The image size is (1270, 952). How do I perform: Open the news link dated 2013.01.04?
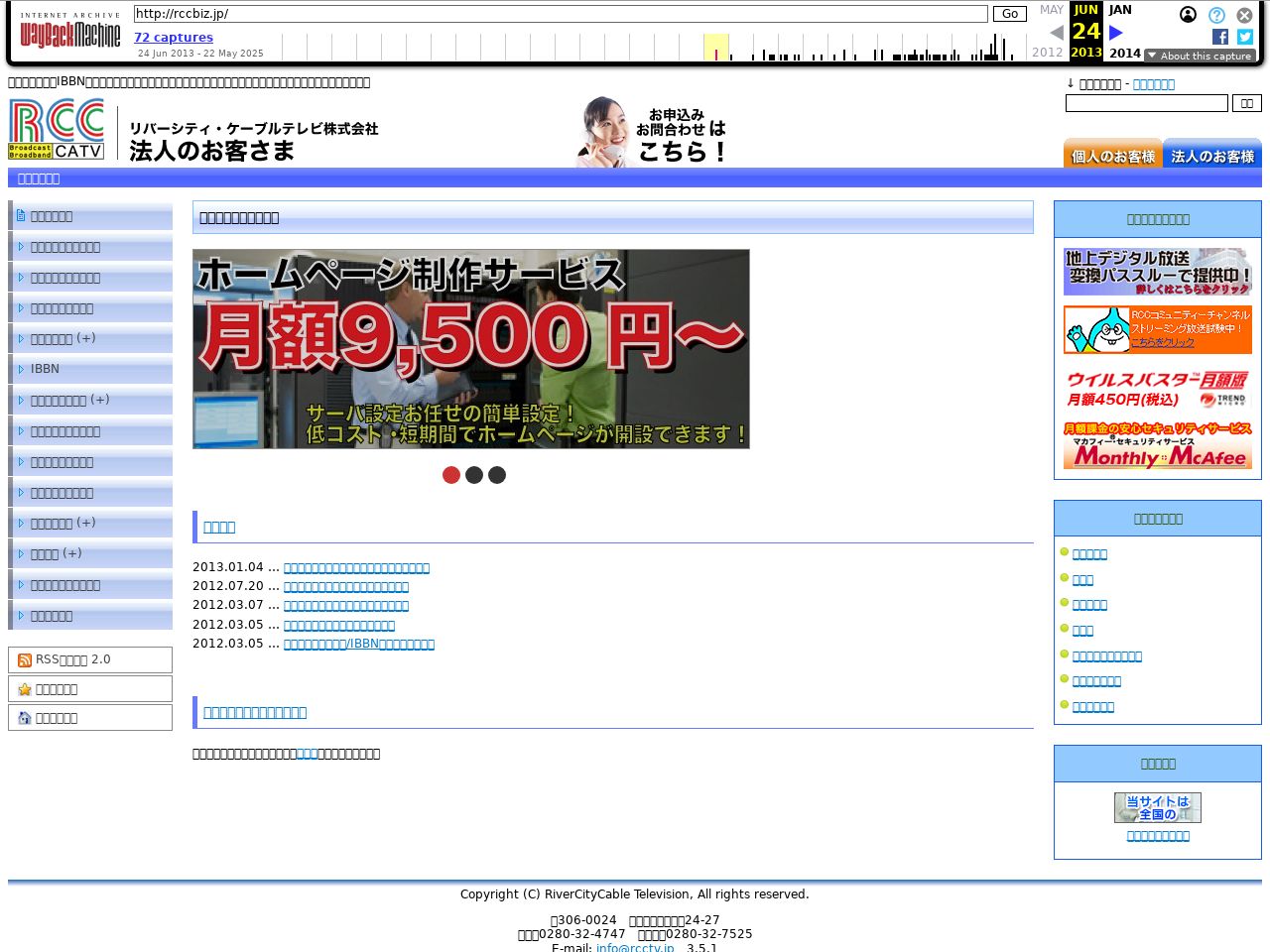click(x=356, y=567)
